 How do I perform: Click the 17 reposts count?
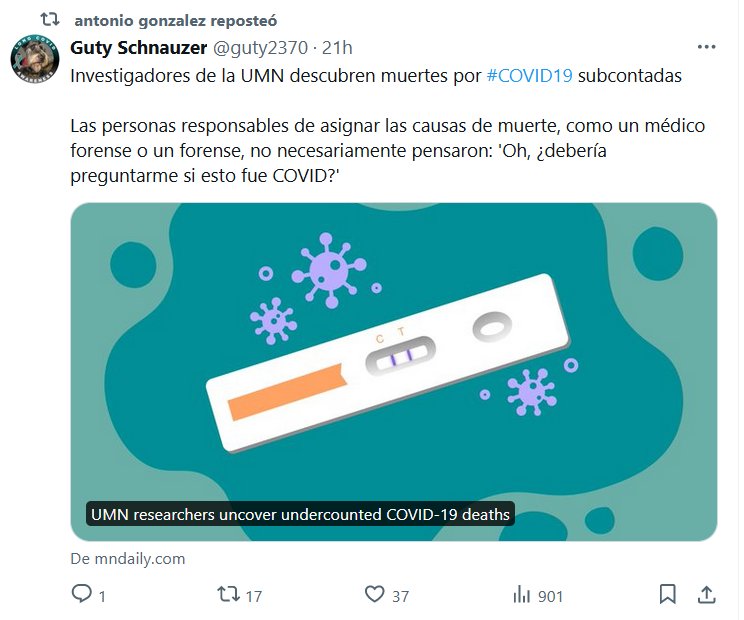[x=254, y=596]
